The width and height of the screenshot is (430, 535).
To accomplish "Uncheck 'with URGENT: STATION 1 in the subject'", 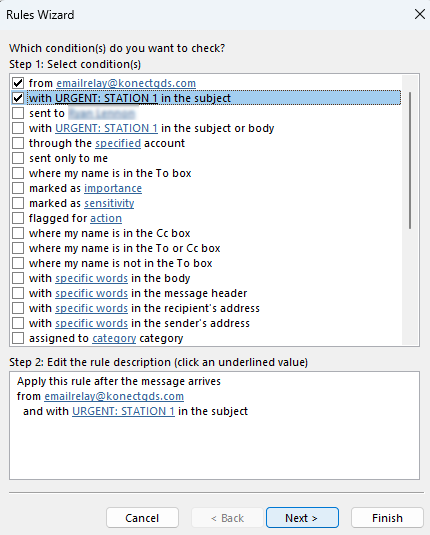I will [18, 98].
